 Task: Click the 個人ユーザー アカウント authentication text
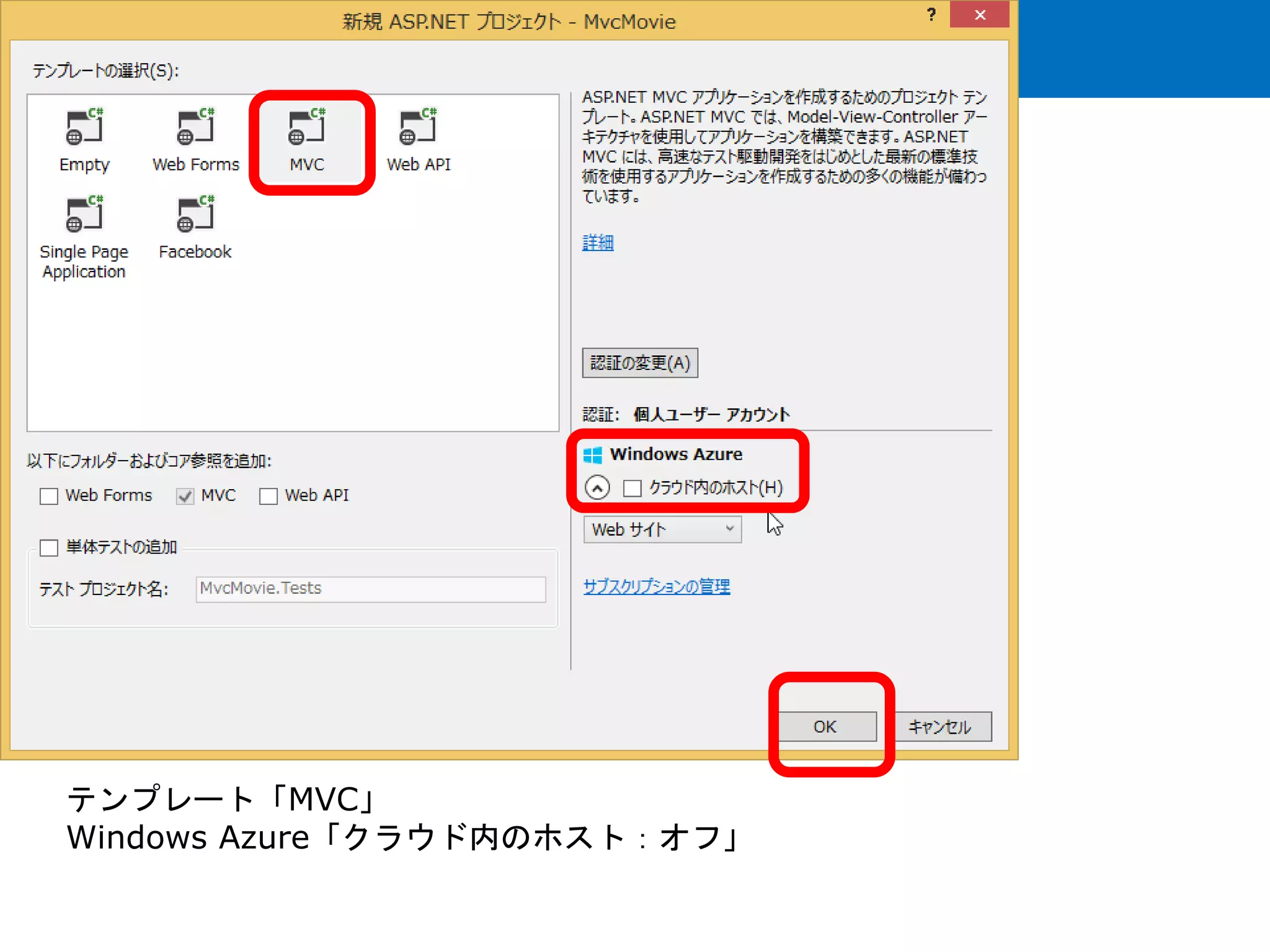(x=712, y=414)
